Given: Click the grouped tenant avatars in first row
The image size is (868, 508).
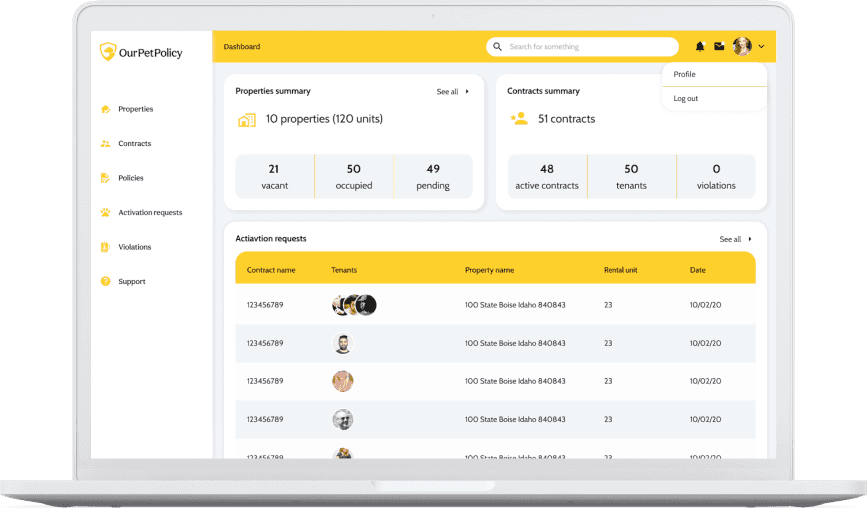Looking at the screenshot, I should pyautogui.click(x=354, y=305).
